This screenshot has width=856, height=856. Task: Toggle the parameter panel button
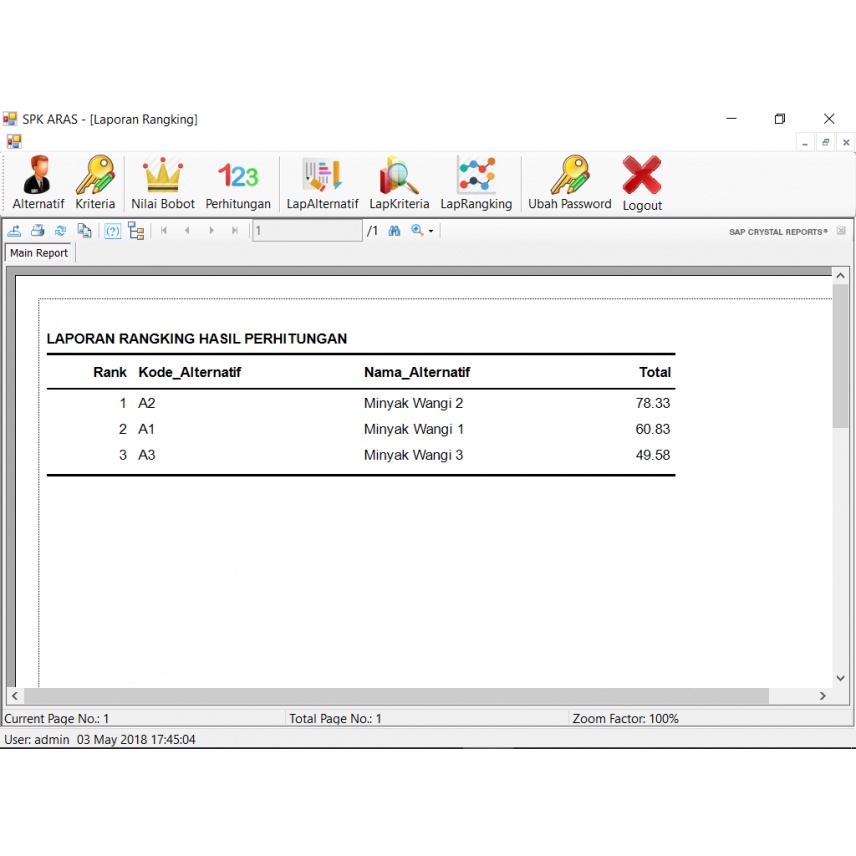pyautogui.click(x=112, y=231)
